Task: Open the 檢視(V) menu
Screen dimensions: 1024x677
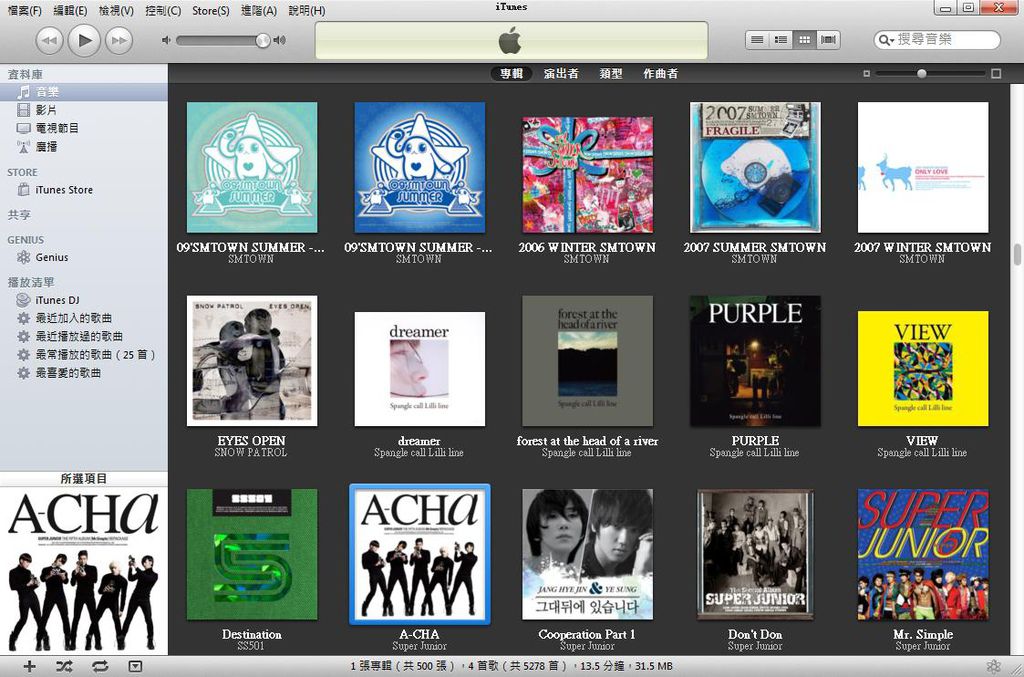Action: coord(116,10)
